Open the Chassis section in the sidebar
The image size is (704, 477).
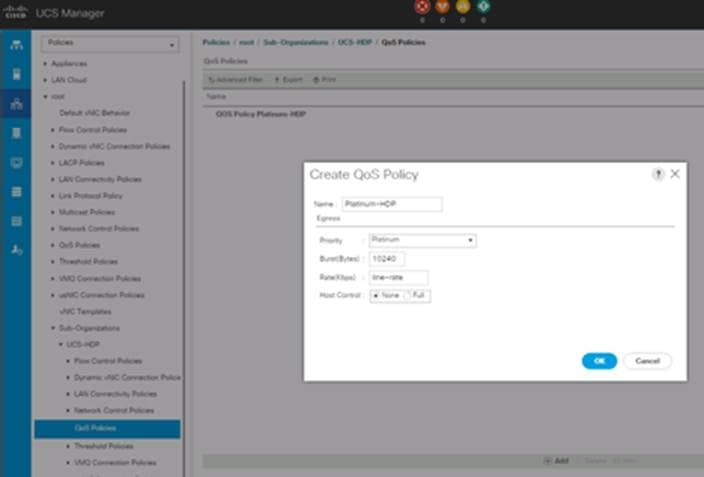[x=16, y=221]
